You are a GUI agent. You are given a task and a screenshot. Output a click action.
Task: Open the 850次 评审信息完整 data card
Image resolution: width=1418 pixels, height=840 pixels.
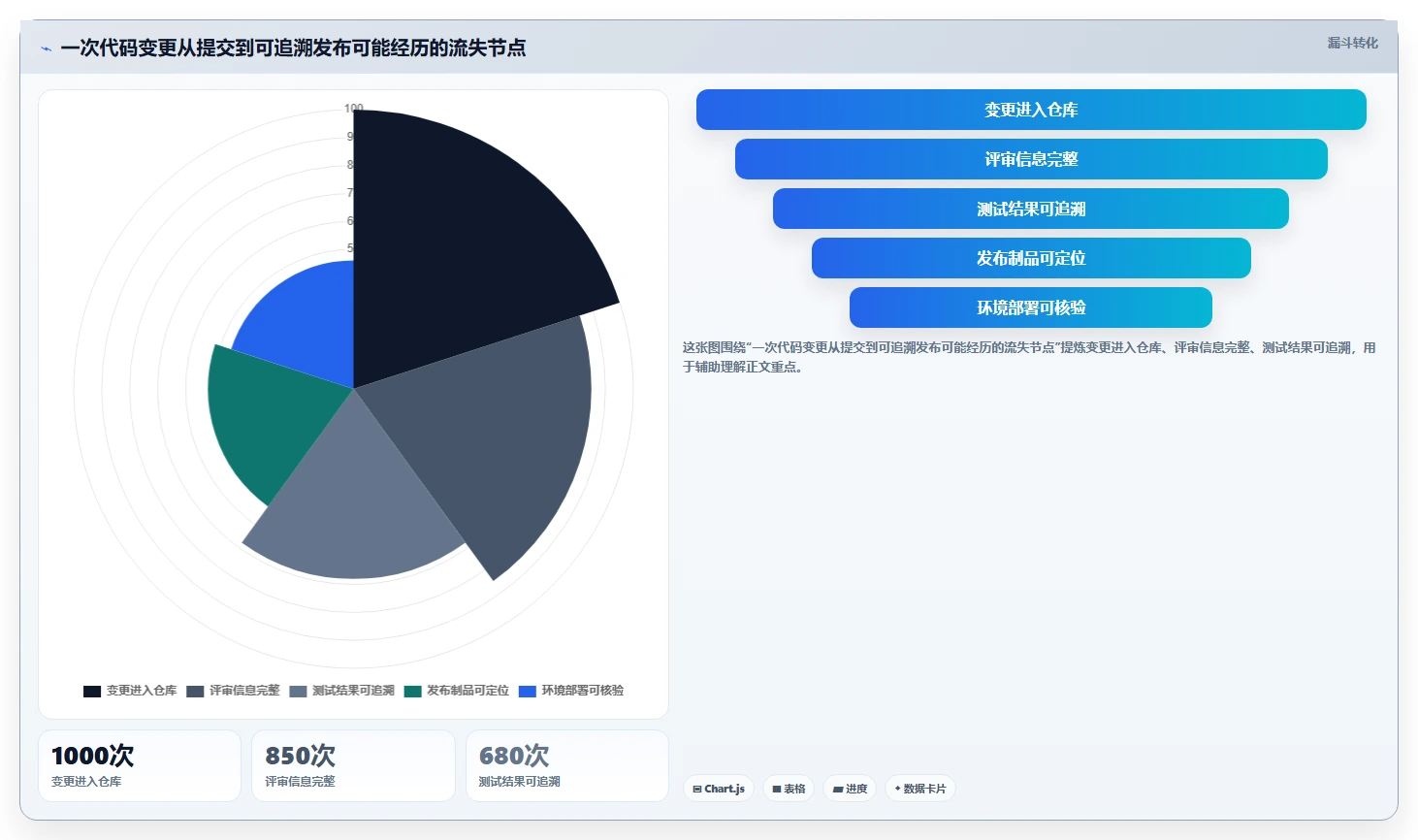353,766
